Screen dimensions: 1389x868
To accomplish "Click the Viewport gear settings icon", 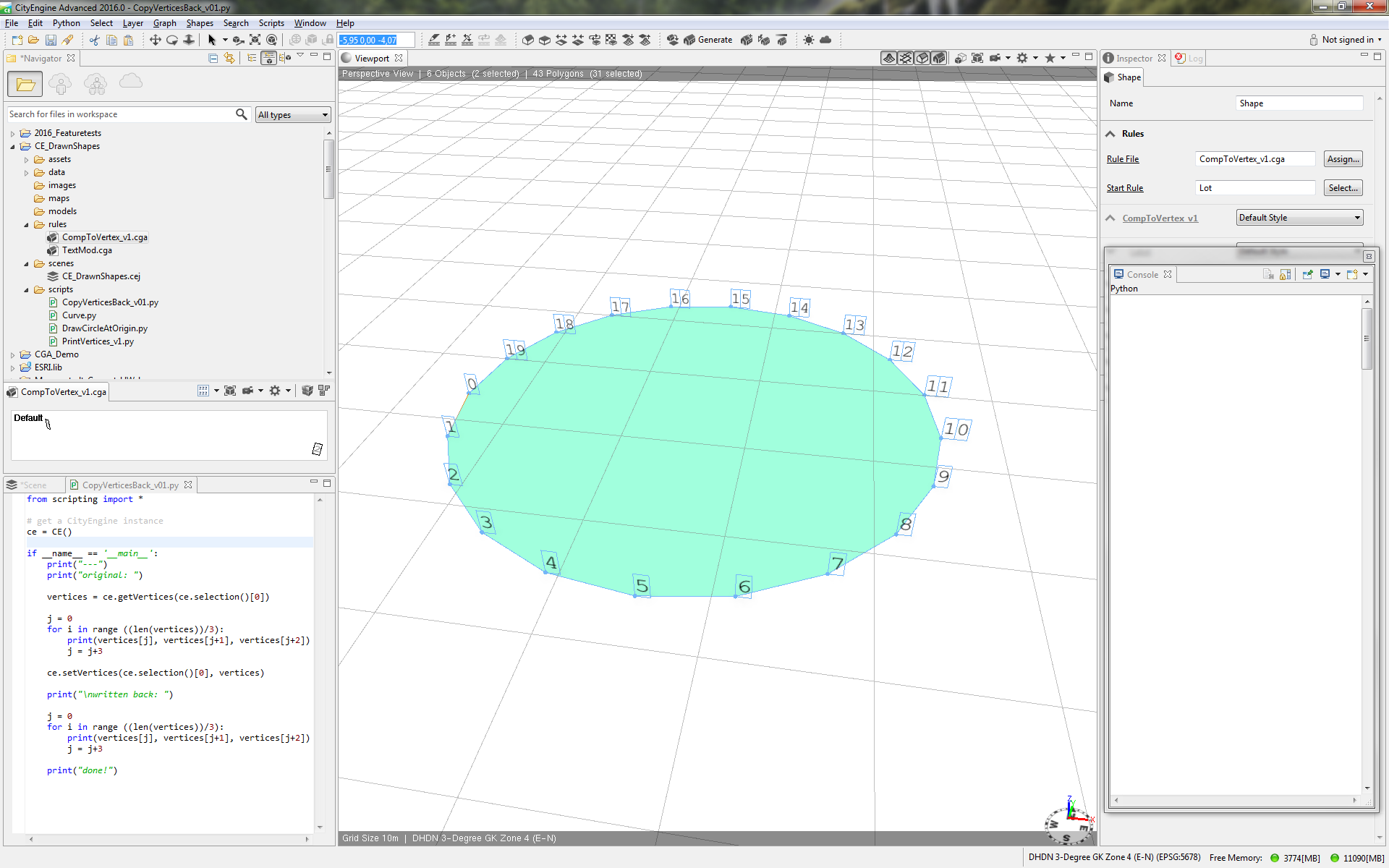I will [x=1022, y=58].
